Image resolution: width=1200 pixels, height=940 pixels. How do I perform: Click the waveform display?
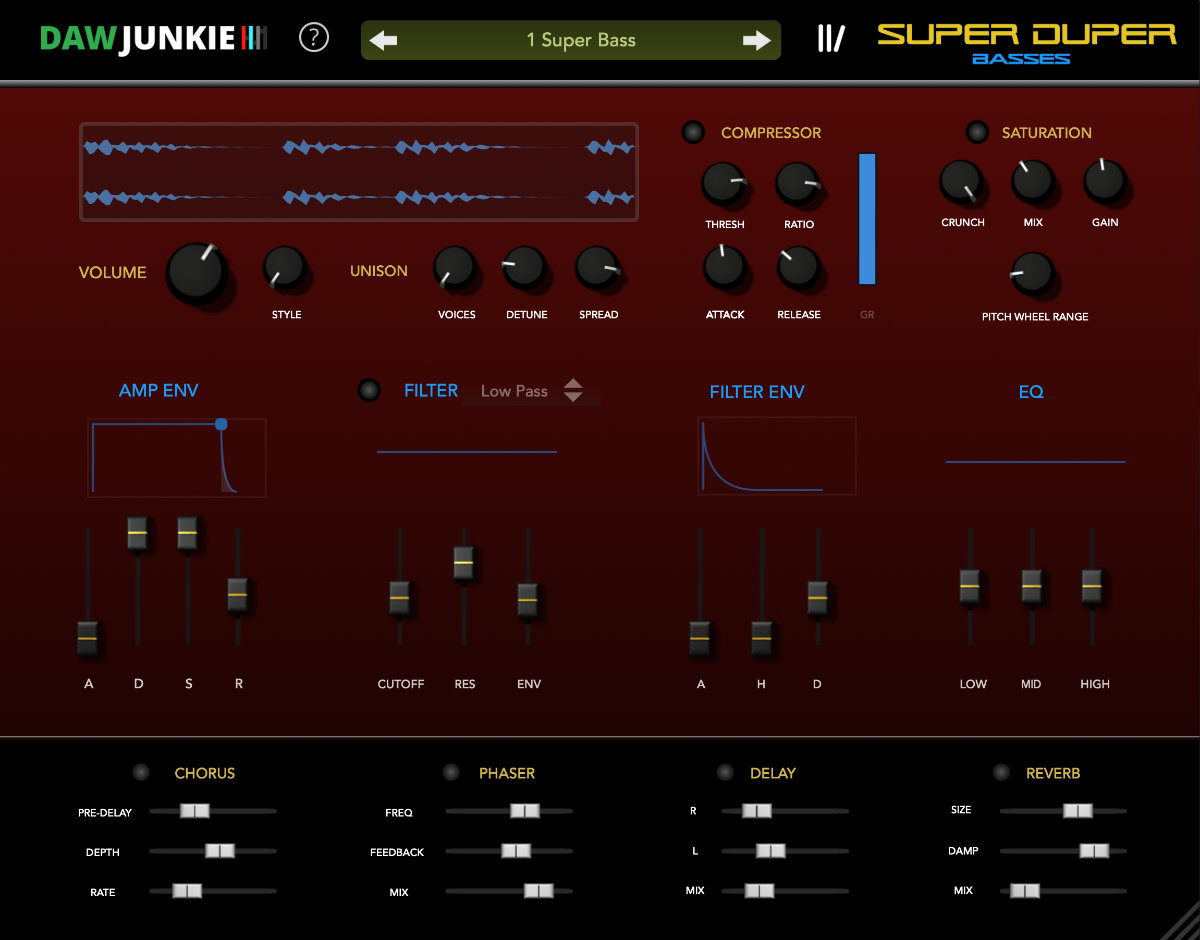(359, 172)
